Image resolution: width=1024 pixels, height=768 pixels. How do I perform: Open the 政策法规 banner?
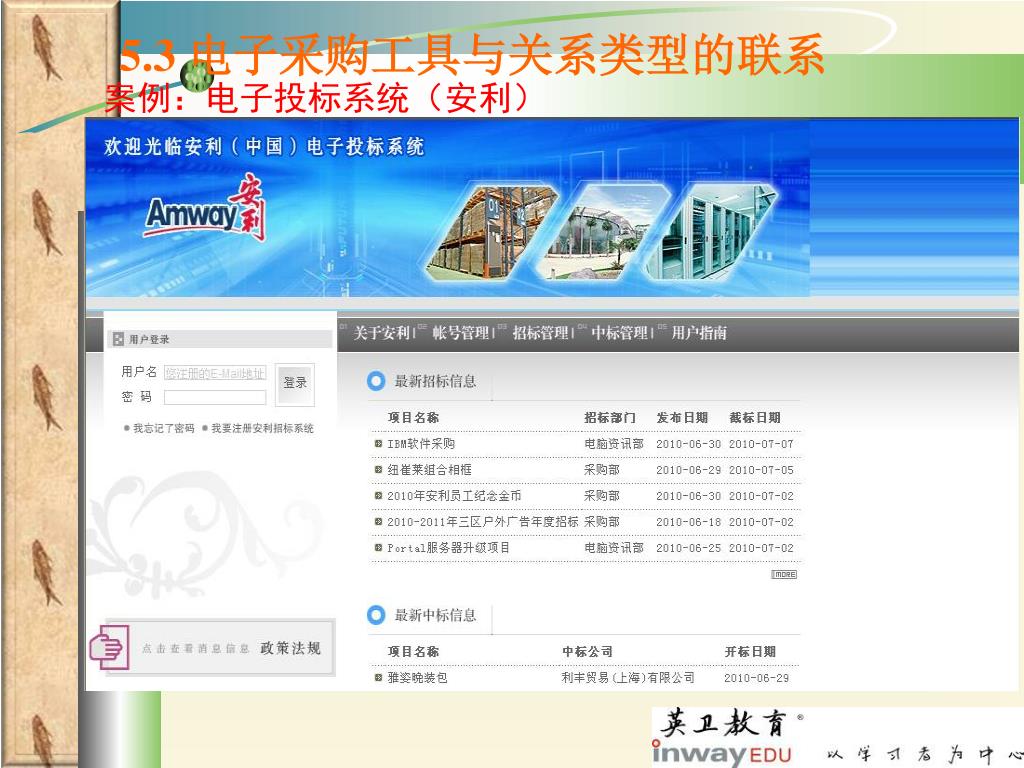pyautogui.click(x=221, y=647)
